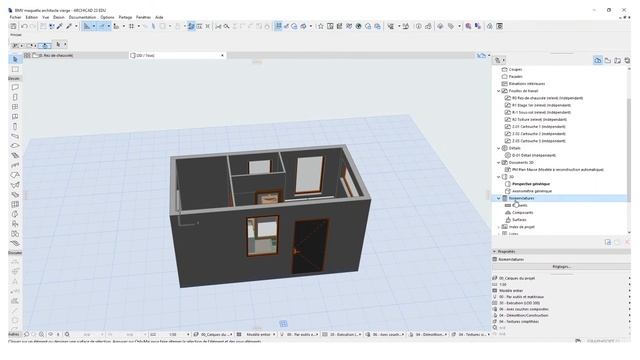Click the favorites star icon in the toolbar
Viewport: 640px width, 360px height.
[x=321, y=26]
